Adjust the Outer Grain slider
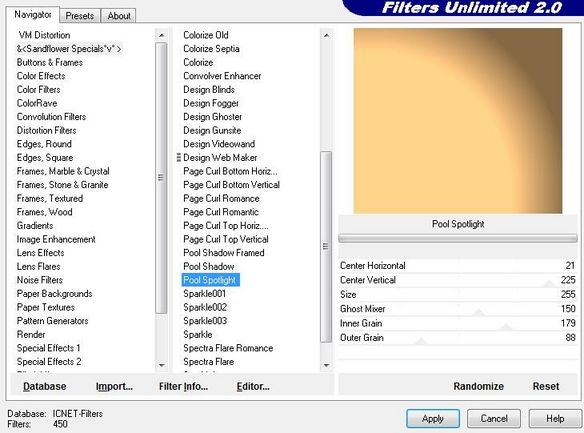 458,338
